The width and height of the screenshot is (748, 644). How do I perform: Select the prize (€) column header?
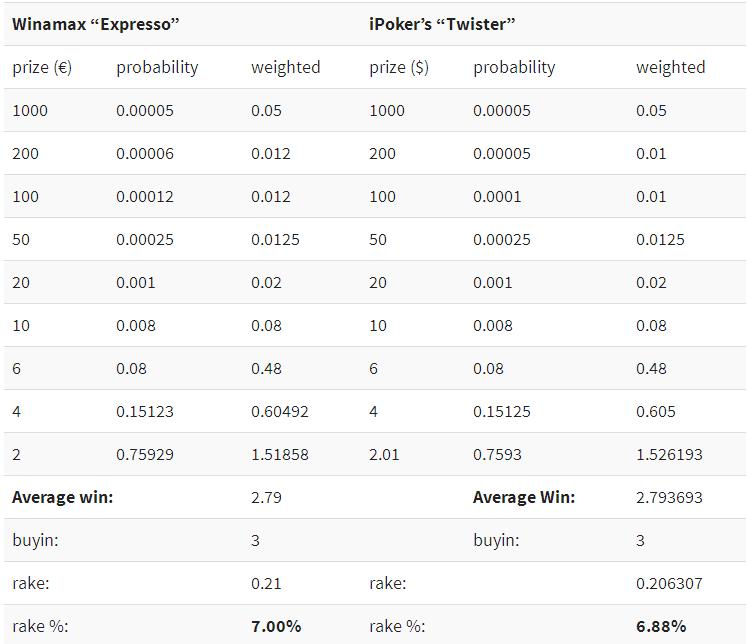(42, 67)
